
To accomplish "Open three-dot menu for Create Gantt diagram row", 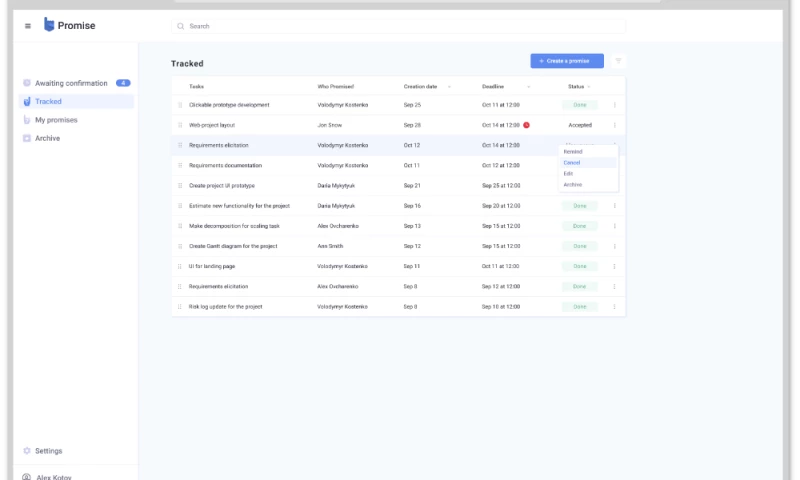I will [x=614, y=246].
